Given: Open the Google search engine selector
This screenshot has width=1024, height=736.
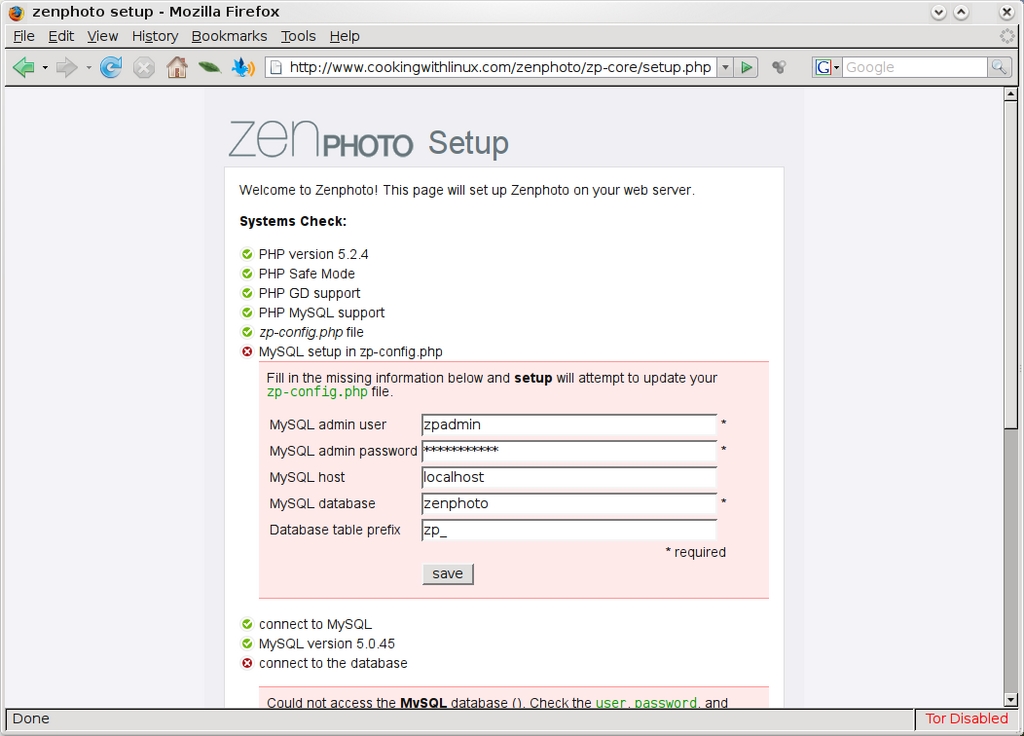Looking at the screenshot, I should 827,67.
